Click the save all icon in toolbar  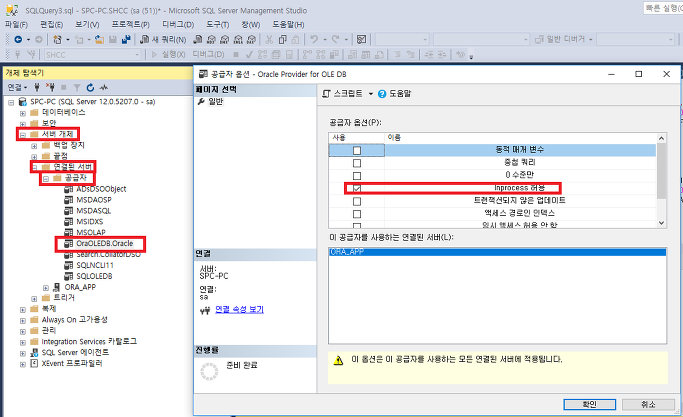click(126, 40)
